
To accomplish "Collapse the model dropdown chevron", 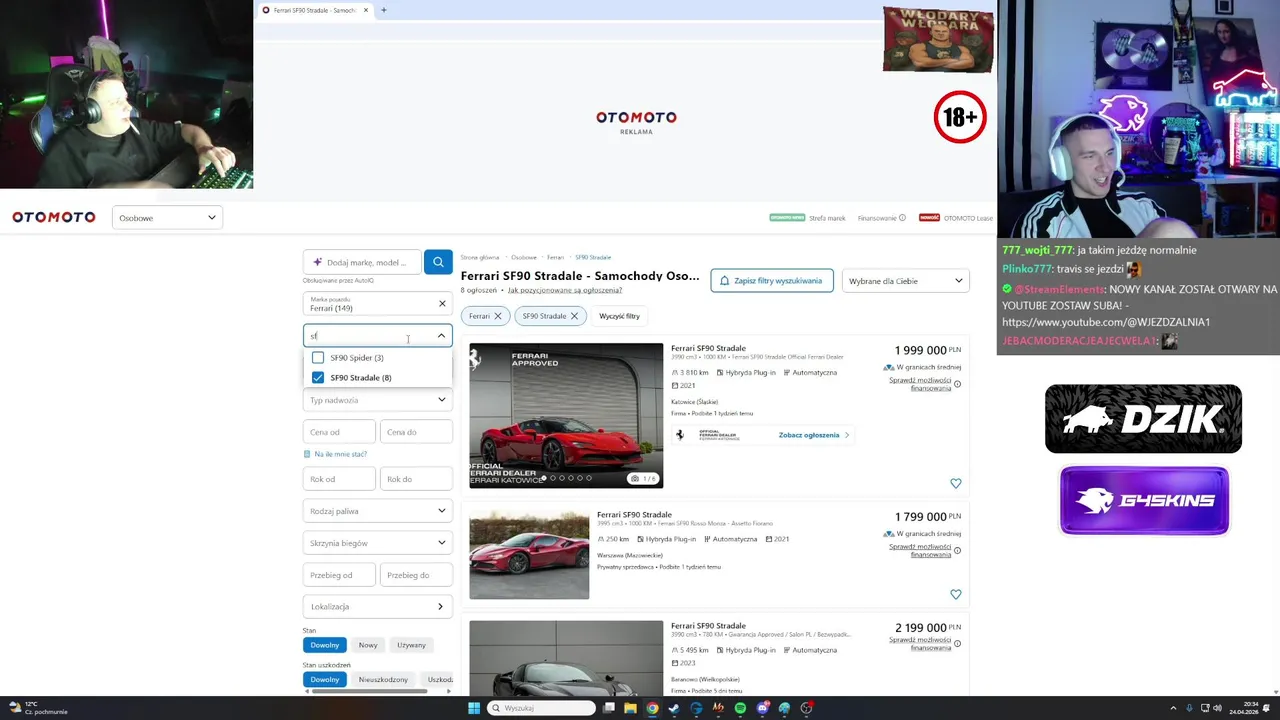I will tap(441, 336).
